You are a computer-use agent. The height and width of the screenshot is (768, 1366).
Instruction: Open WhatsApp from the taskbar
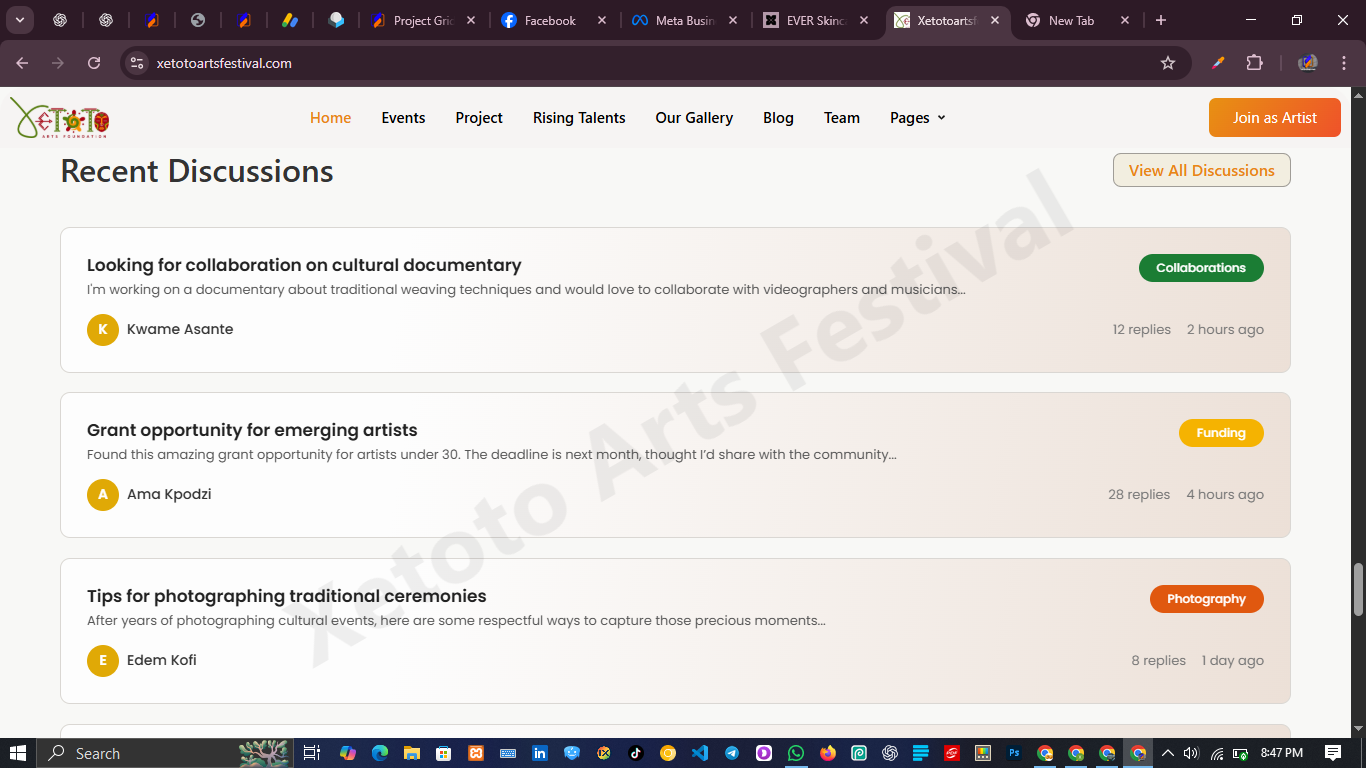click(x=795, y=752)
